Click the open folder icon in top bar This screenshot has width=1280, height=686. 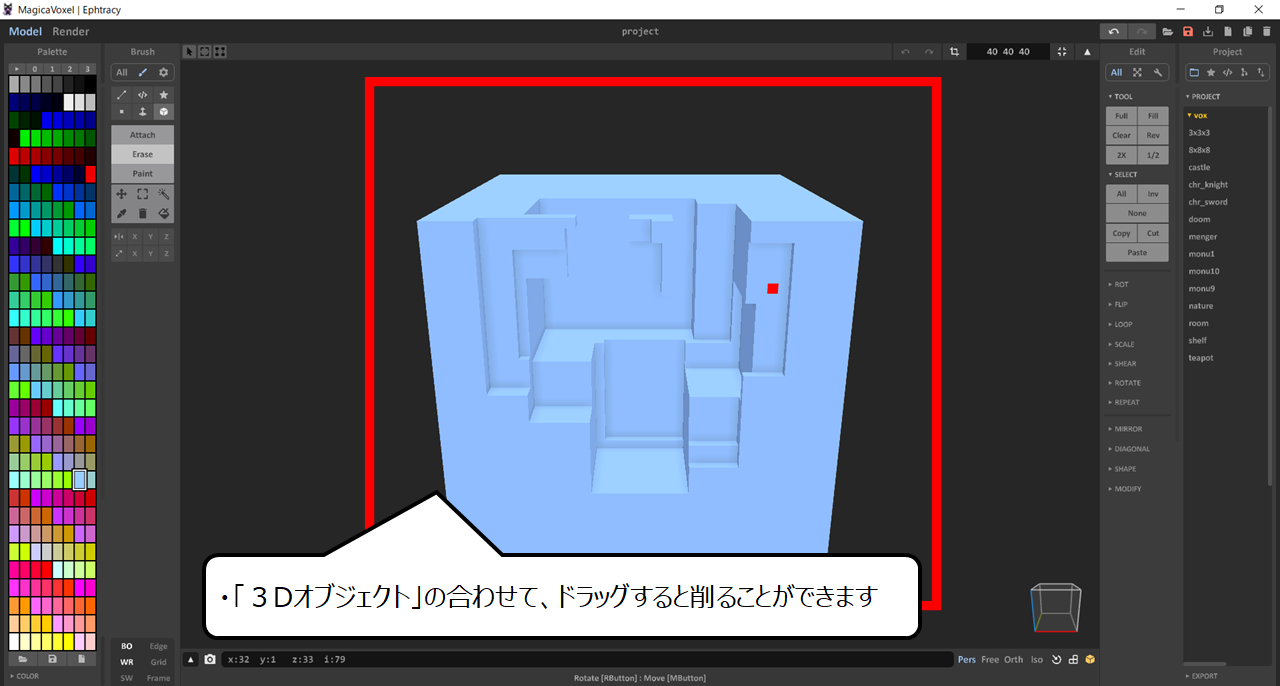1168,32
